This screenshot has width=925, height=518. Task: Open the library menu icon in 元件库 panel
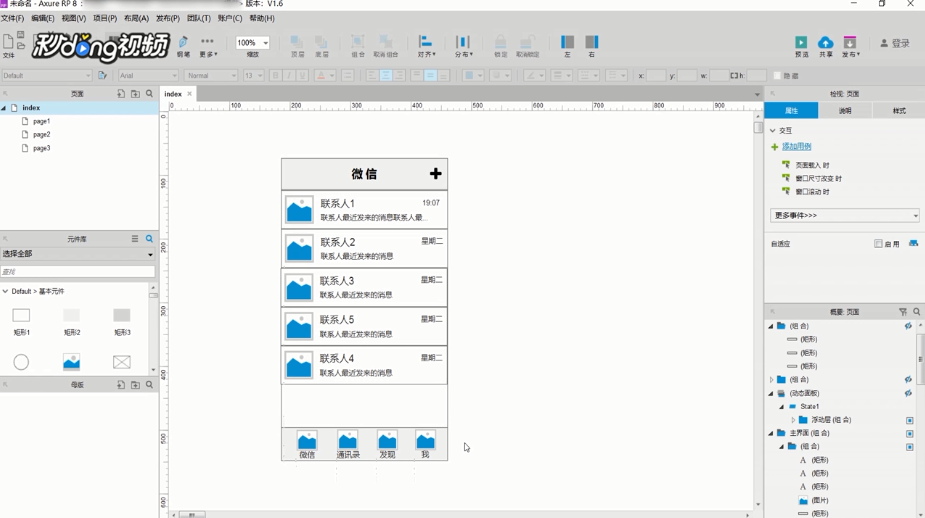[x=135, y=238]
